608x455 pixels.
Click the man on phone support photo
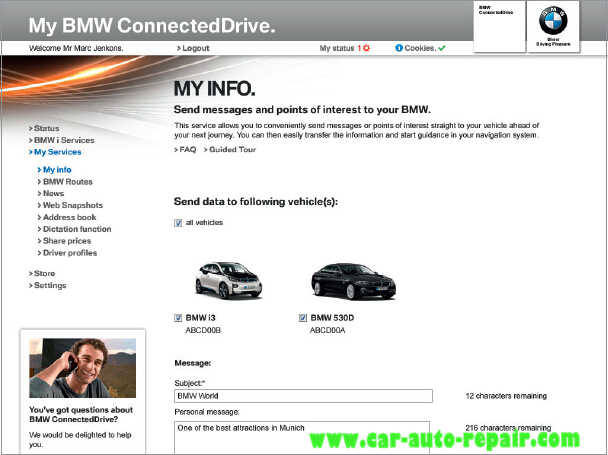(83, 368)
